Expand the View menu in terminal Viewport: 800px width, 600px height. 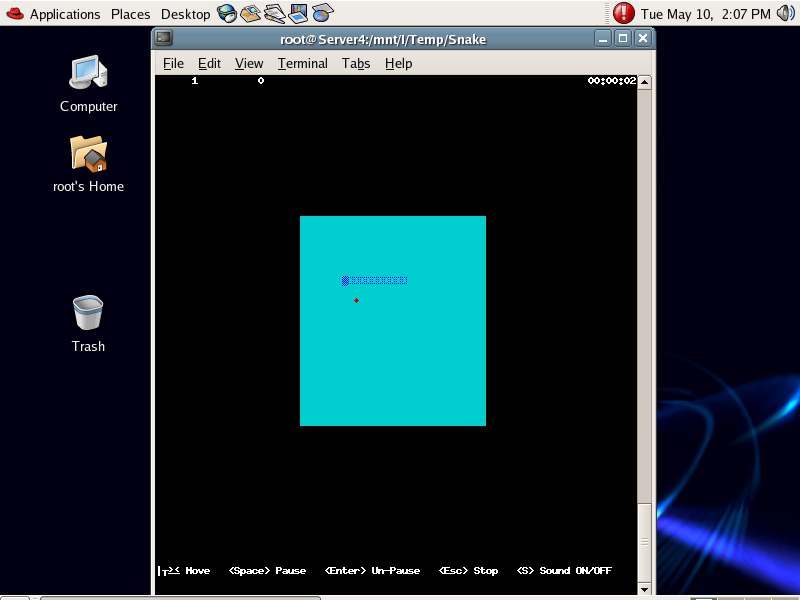(x=249, y=63)
